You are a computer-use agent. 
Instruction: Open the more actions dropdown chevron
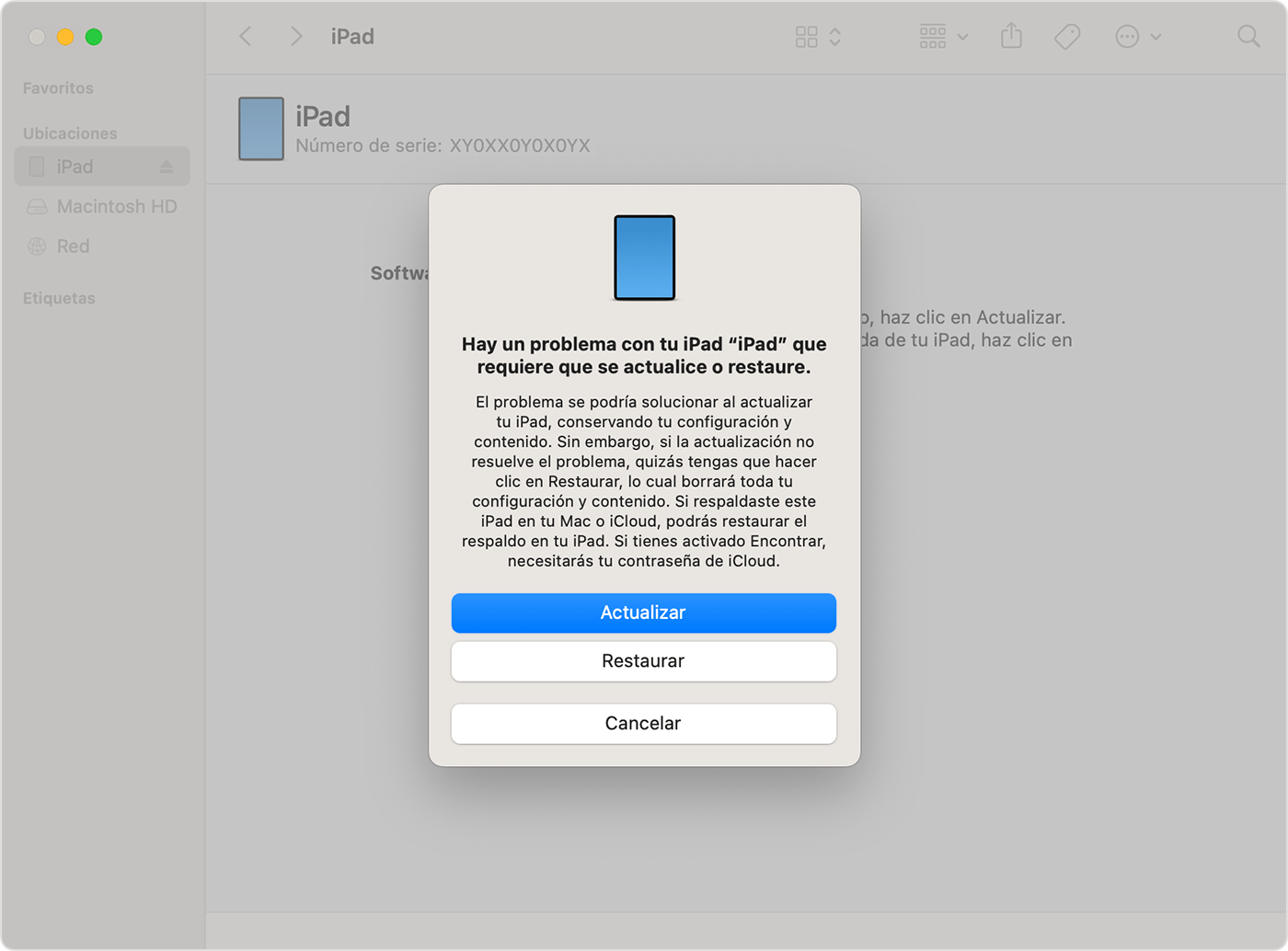click(x=1155, y=38)
